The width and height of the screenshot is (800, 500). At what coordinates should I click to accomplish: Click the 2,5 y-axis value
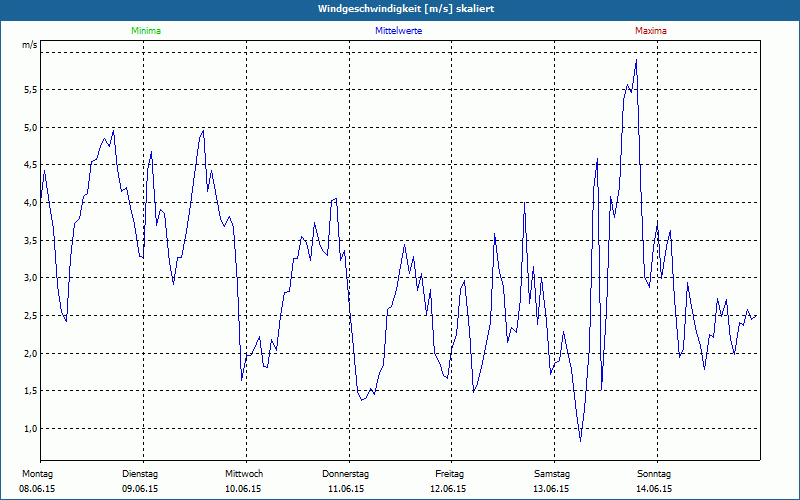click(30, 316)
